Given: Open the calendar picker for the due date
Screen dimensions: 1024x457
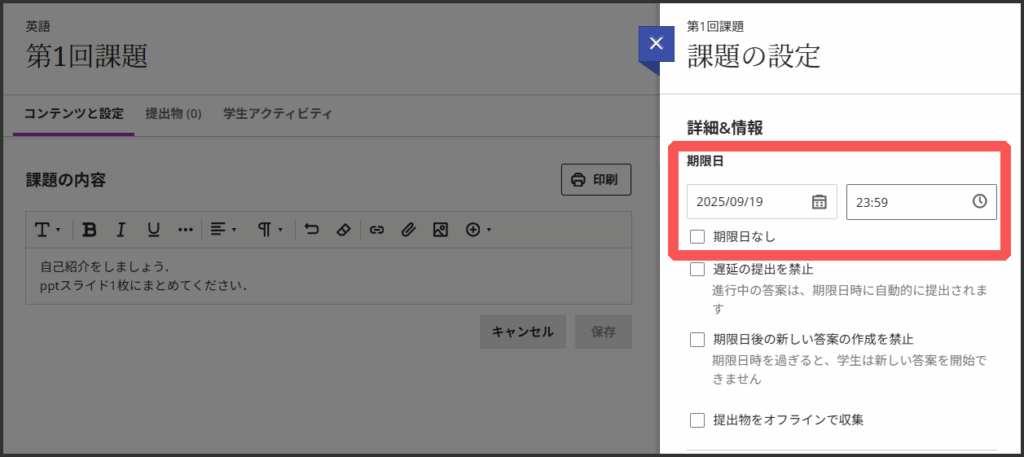Looking at the screenshot, I should [x=819, y=202].
